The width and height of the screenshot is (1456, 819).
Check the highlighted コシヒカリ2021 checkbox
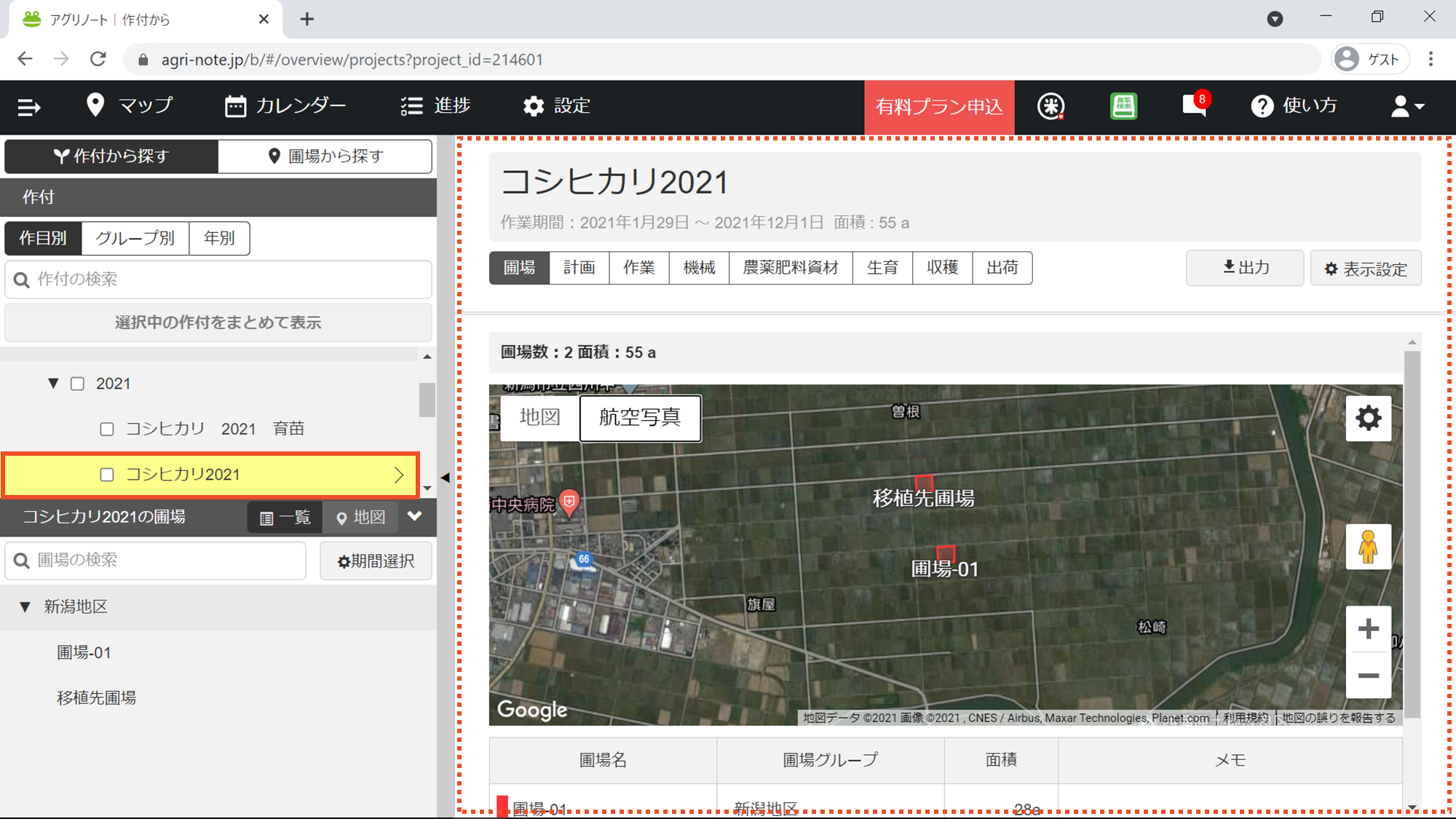(x=107, y=475)
